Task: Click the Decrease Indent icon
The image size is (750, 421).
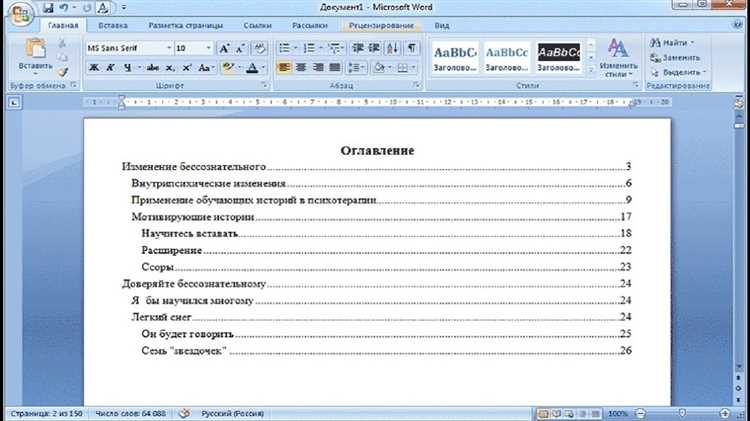Action: [357, 48]
